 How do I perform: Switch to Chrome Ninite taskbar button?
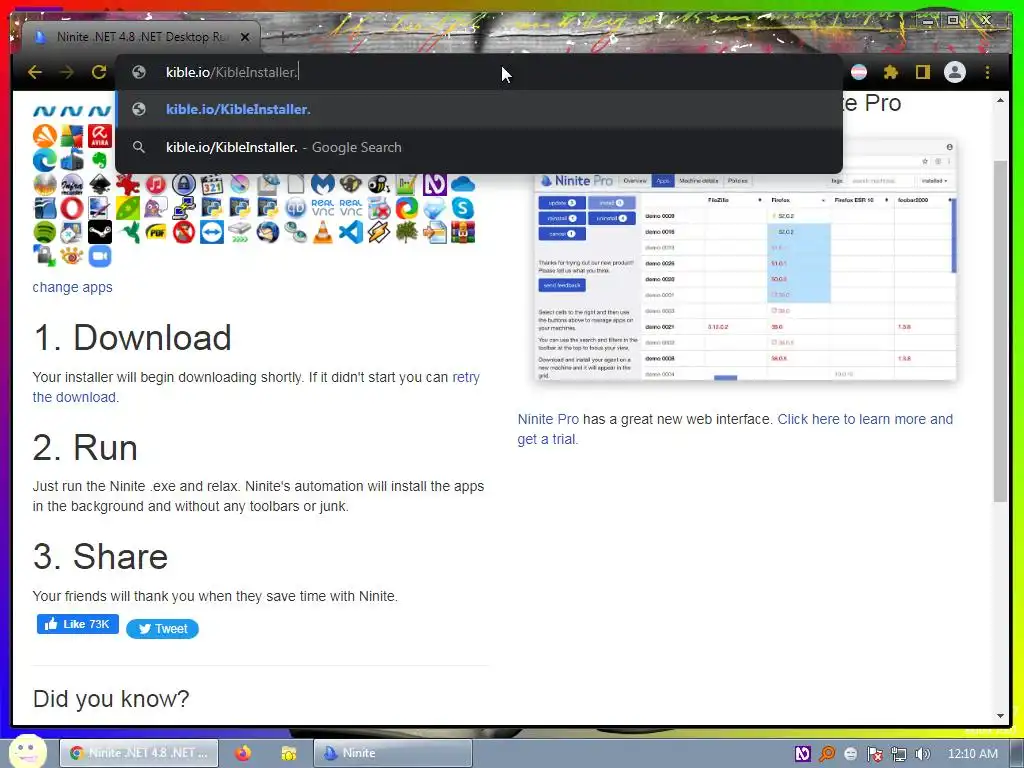138,753
